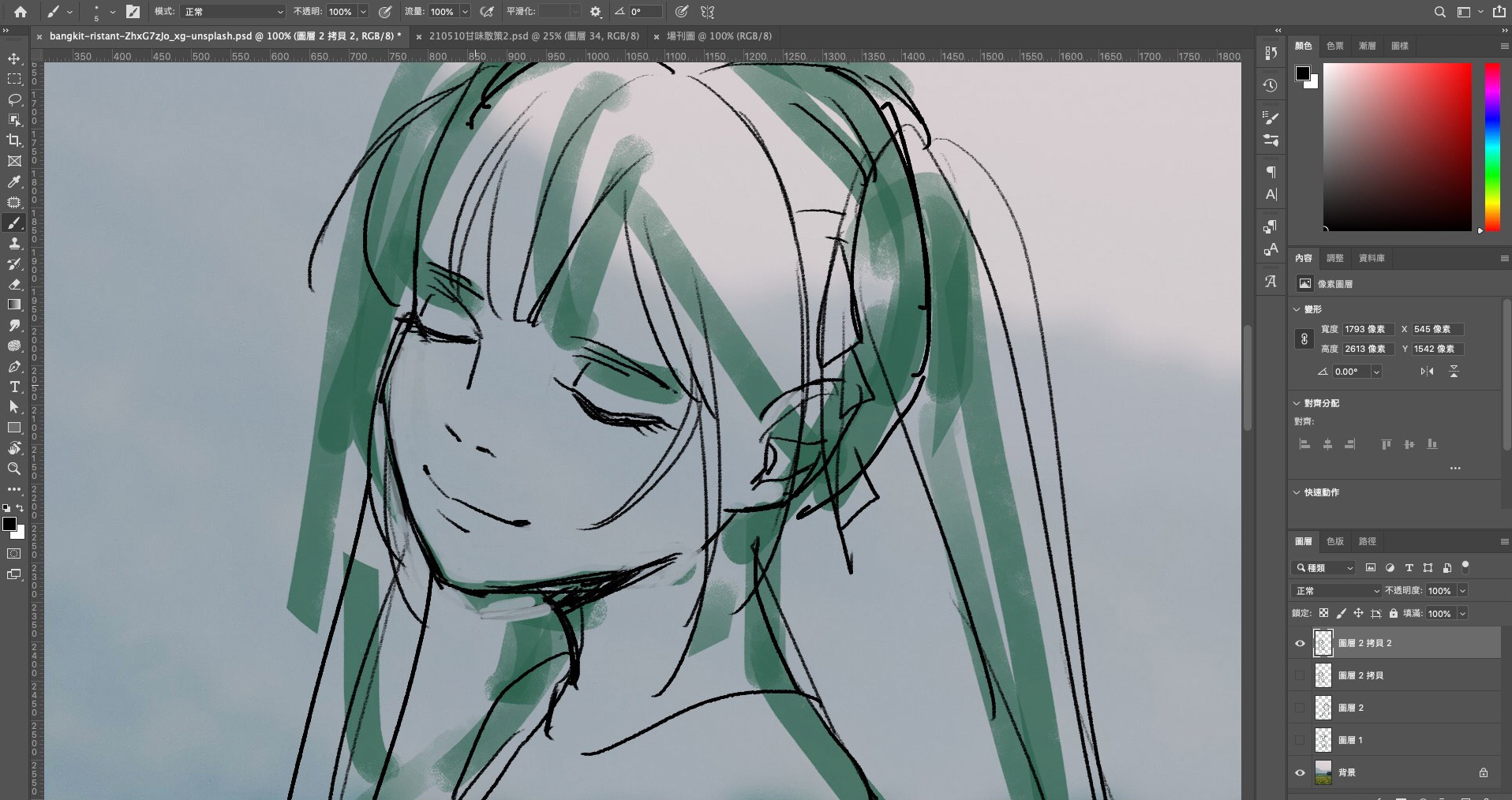Open the layer filter 種類 dropdown
Viewport: 1512px width, 800px height.
1324,567
